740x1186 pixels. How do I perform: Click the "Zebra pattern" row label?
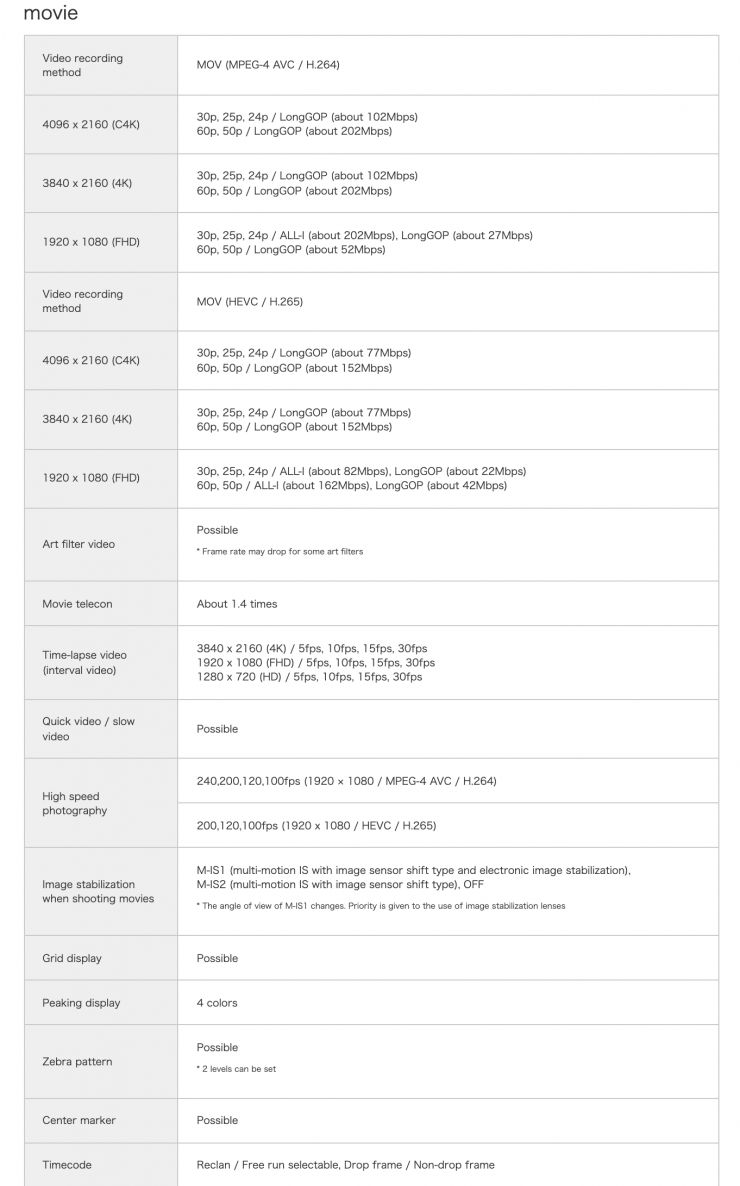click(77, 1061)
